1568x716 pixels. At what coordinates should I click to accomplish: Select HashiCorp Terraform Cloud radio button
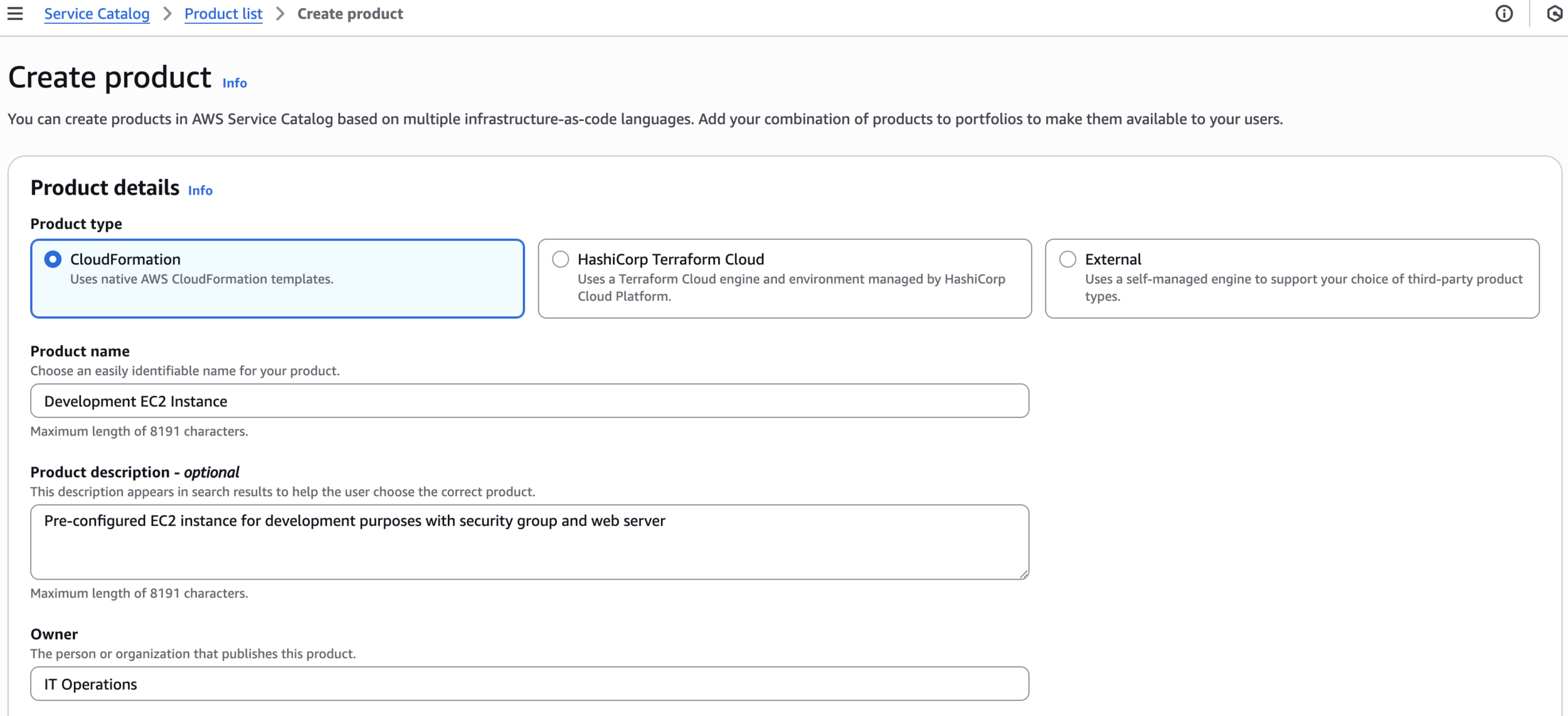560,259
